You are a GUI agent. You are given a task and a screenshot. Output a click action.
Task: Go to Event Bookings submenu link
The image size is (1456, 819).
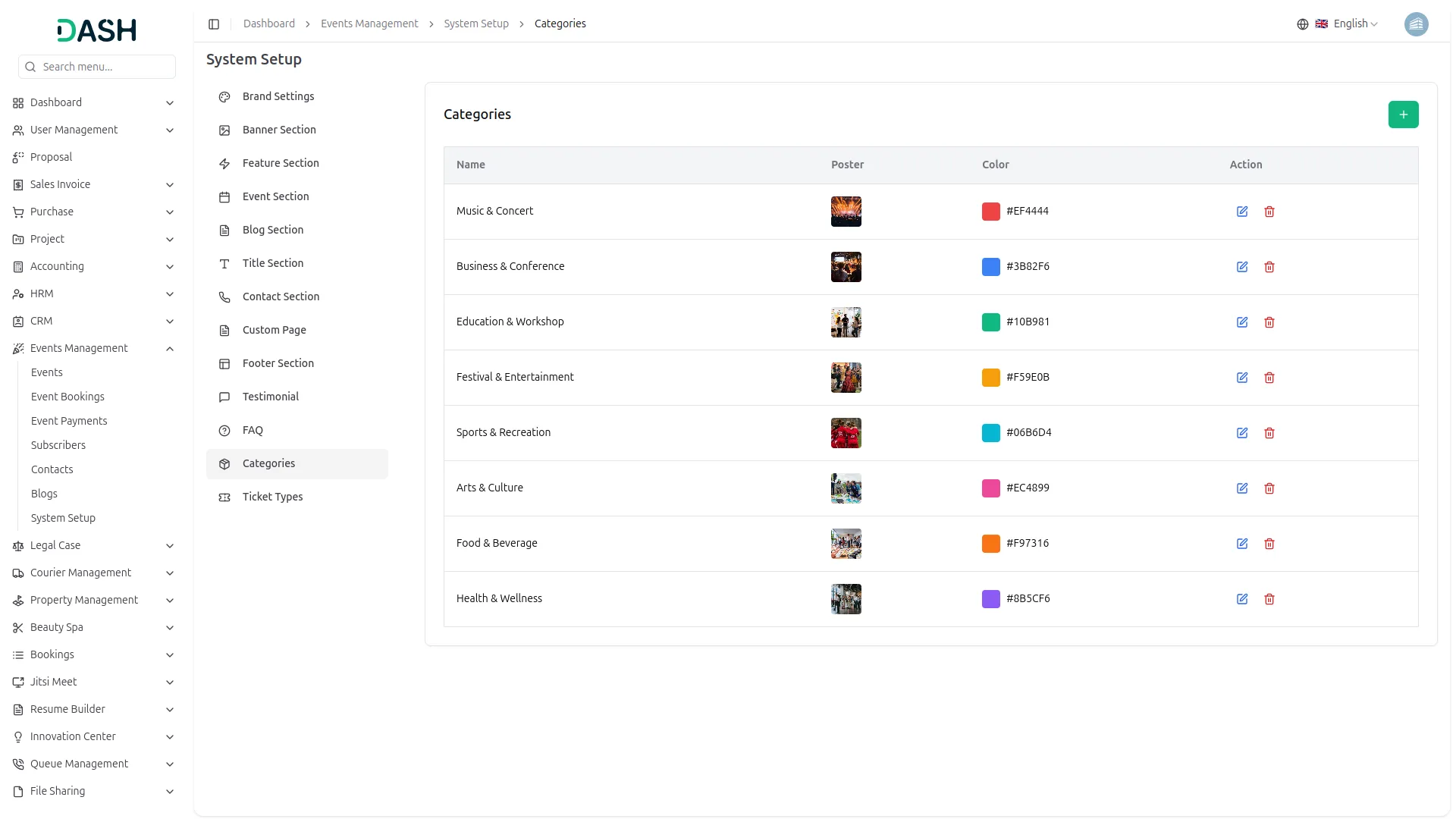67,397
